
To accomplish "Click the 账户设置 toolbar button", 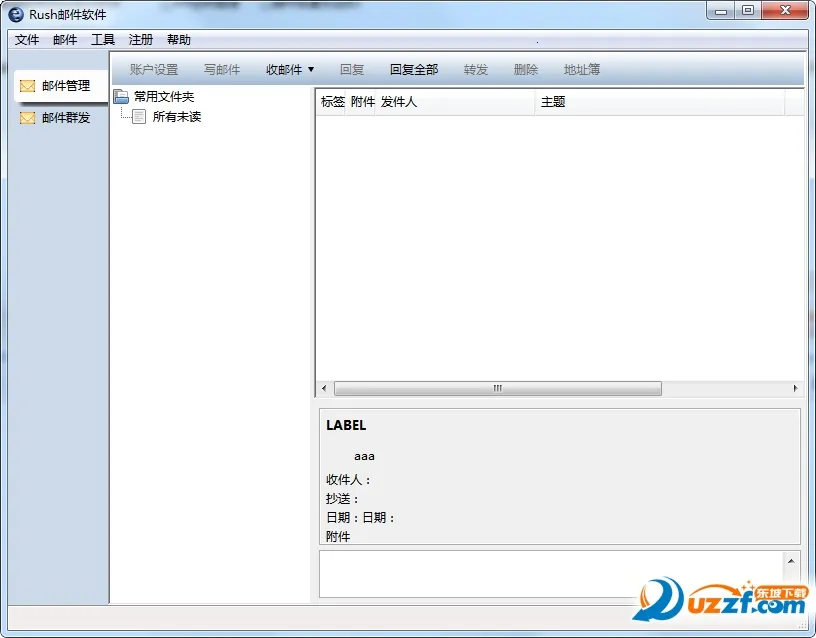I will click(x=154, y=70).
